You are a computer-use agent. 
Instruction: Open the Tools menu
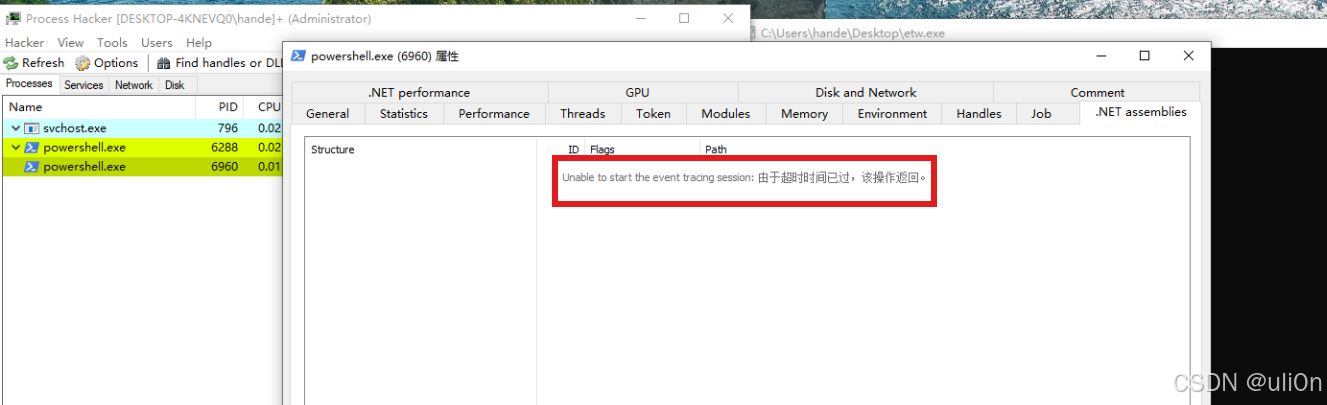pyautogui.click(x=112, y=43)
